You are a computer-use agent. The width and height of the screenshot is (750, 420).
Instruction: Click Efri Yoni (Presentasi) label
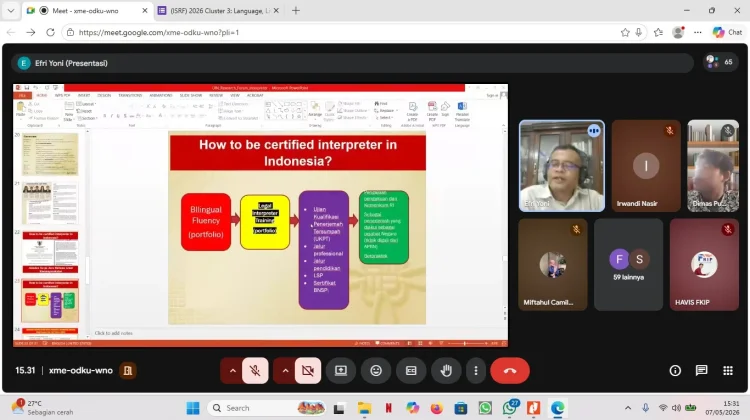coord(71,63)
